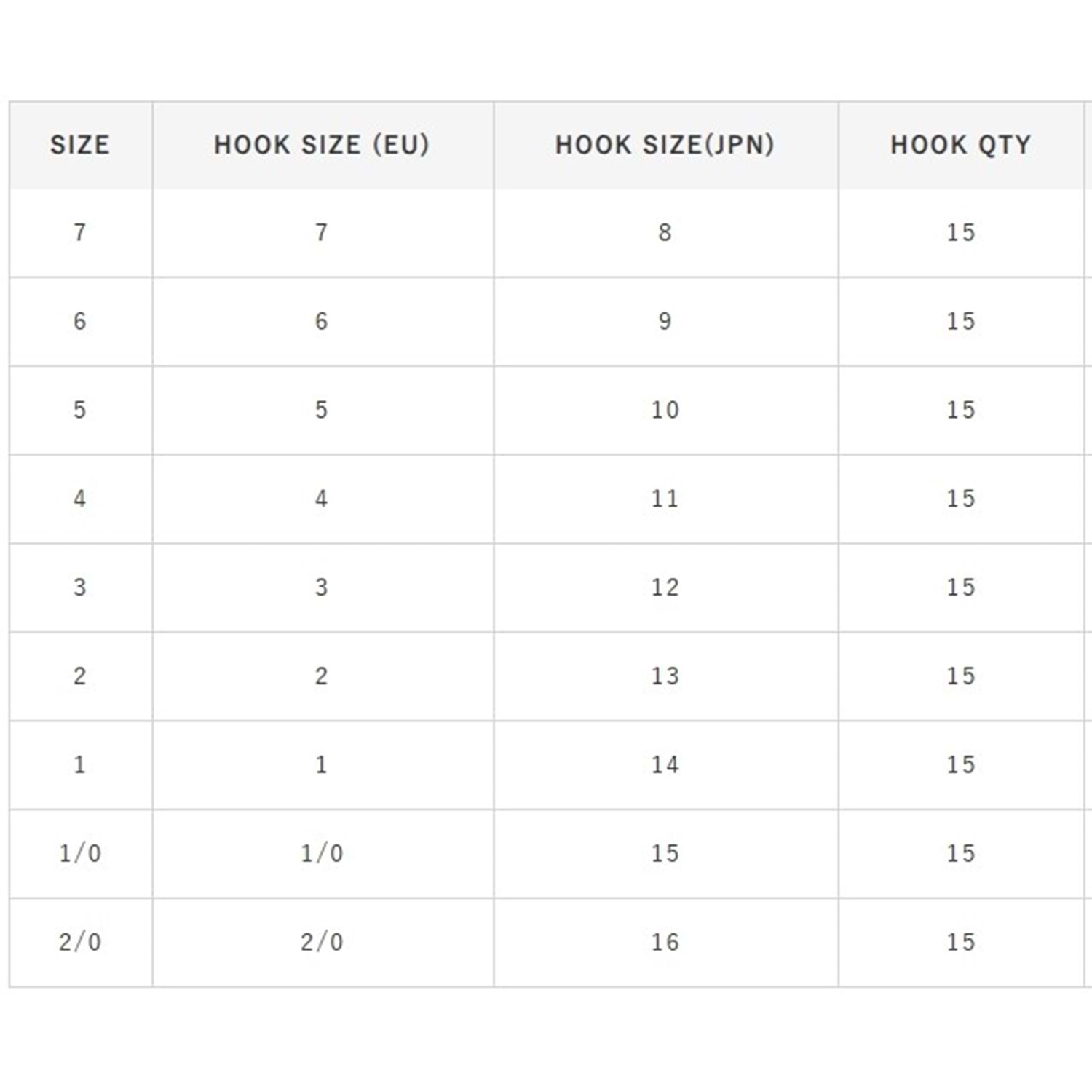Click JPN hook size 10 cell

[x=665, y=410]
